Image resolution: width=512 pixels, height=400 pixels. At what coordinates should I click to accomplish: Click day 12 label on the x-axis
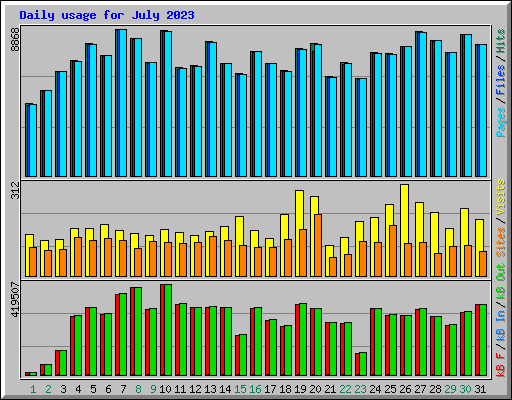(195, 389)
